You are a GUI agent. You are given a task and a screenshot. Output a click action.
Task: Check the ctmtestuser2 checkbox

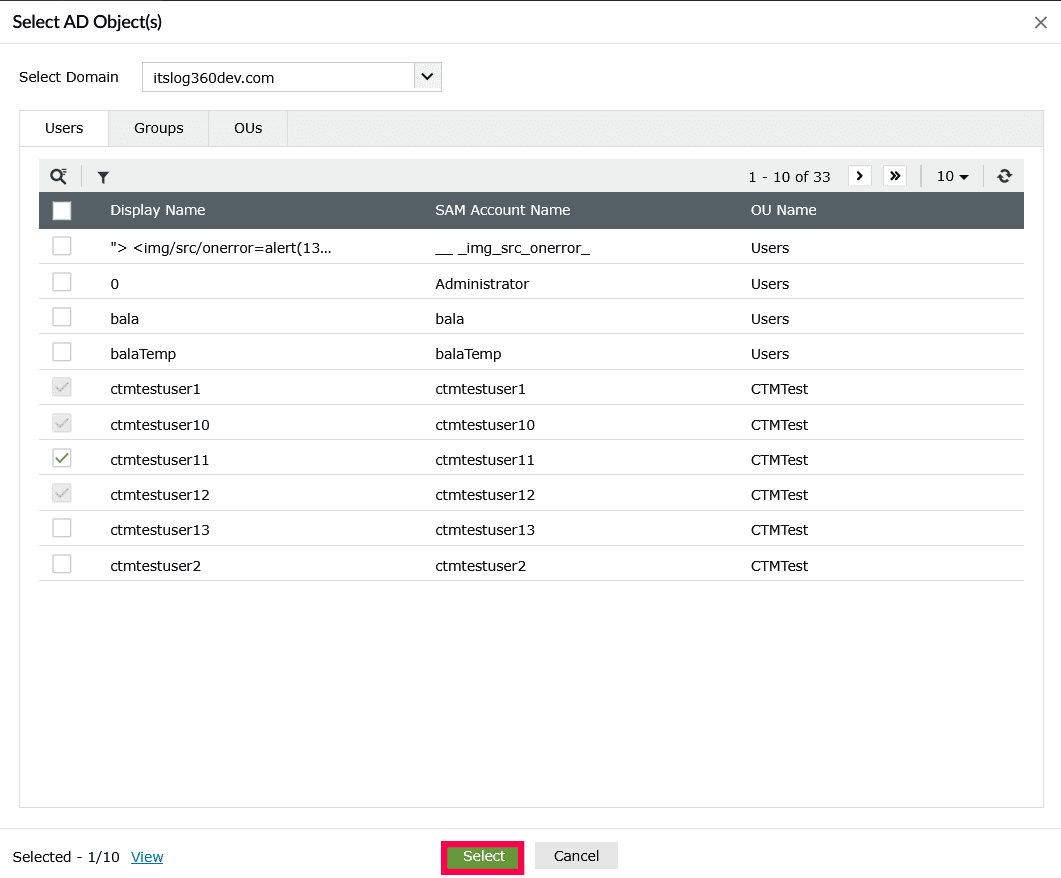pyautogui.click(x=62, y=563)
